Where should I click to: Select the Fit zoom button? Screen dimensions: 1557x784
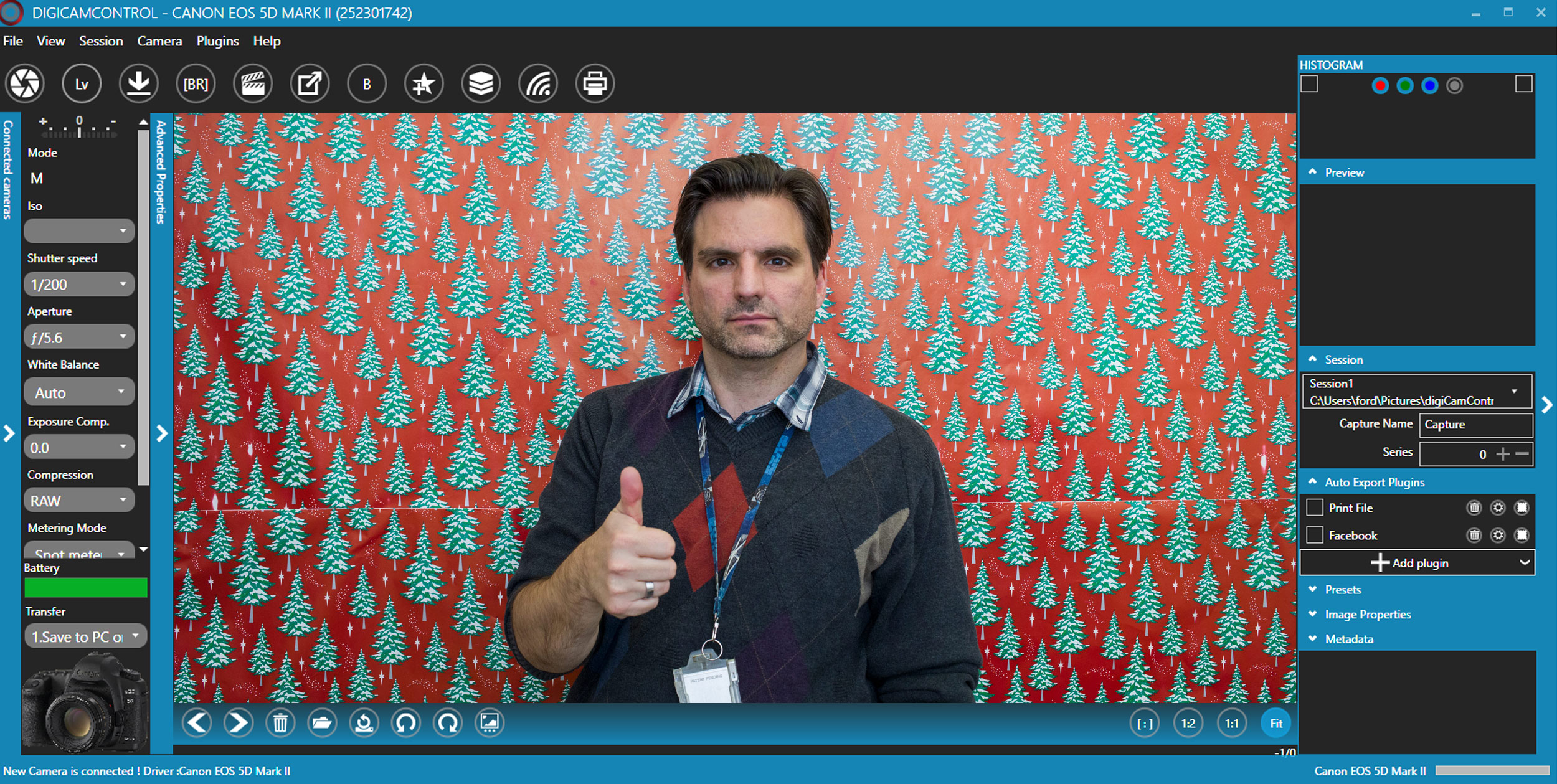point(1276,724)
